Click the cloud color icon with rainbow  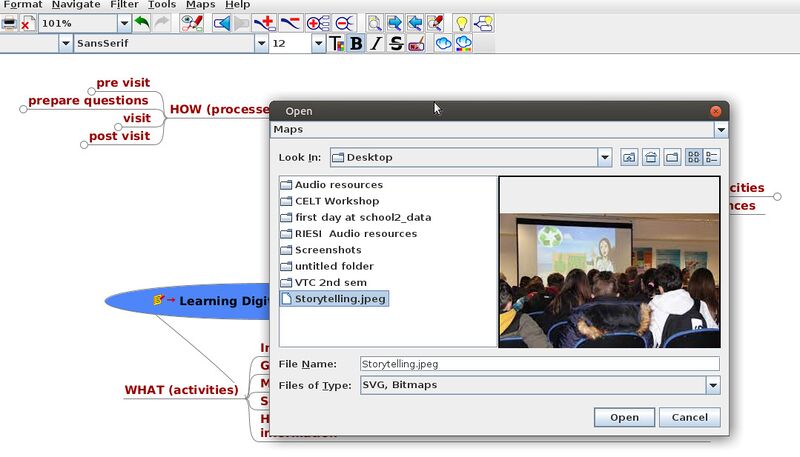(464, 44)
